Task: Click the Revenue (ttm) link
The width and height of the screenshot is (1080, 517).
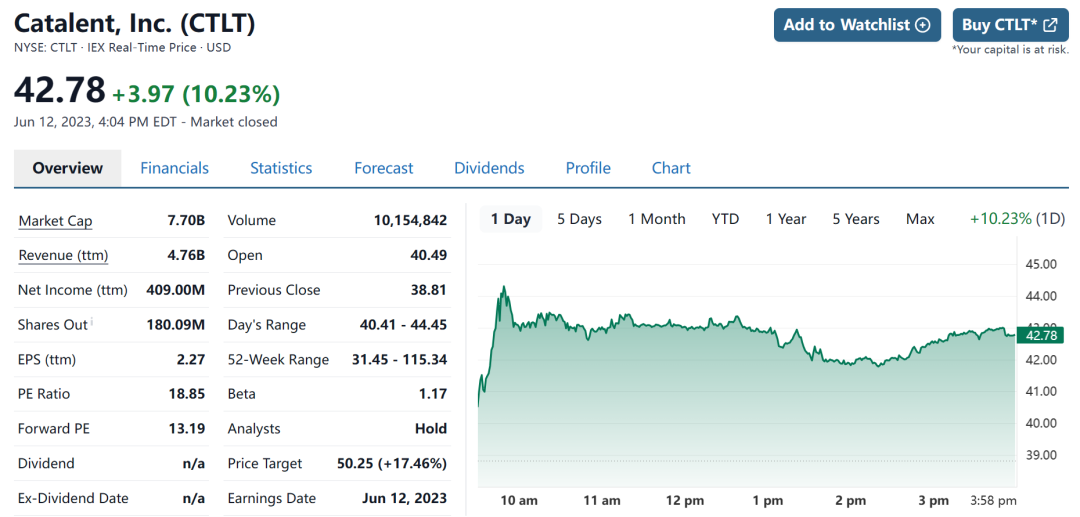Action: pyautogui.click(x=63, y=256)
